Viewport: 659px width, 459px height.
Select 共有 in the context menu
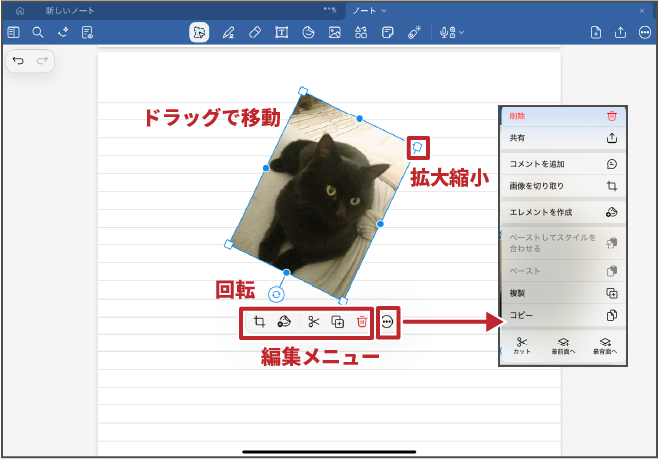click(563, 138)
